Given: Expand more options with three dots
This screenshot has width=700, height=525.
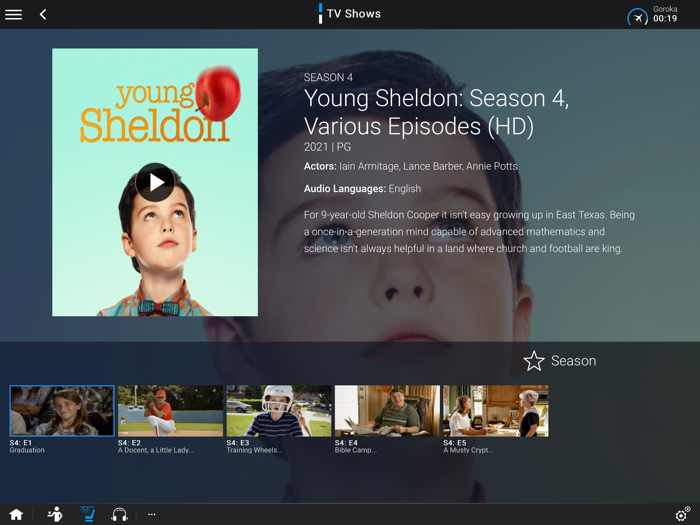Looking at the screenshot, I should (x=152, y=514).
